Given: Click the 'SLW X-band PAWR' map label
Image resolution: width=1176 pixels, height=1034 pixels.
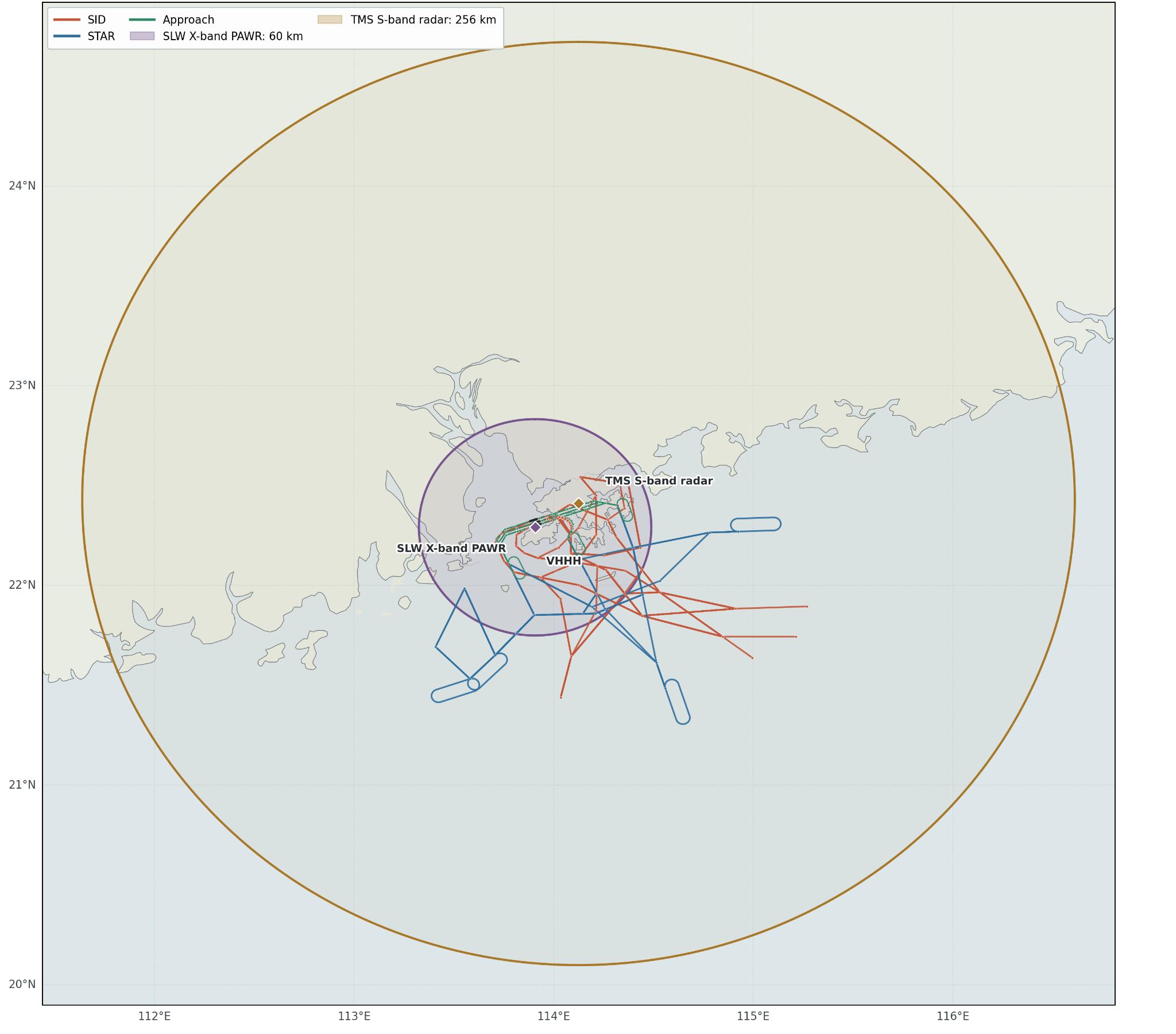Looking at the screenshot, I should (x=452, y=548).
